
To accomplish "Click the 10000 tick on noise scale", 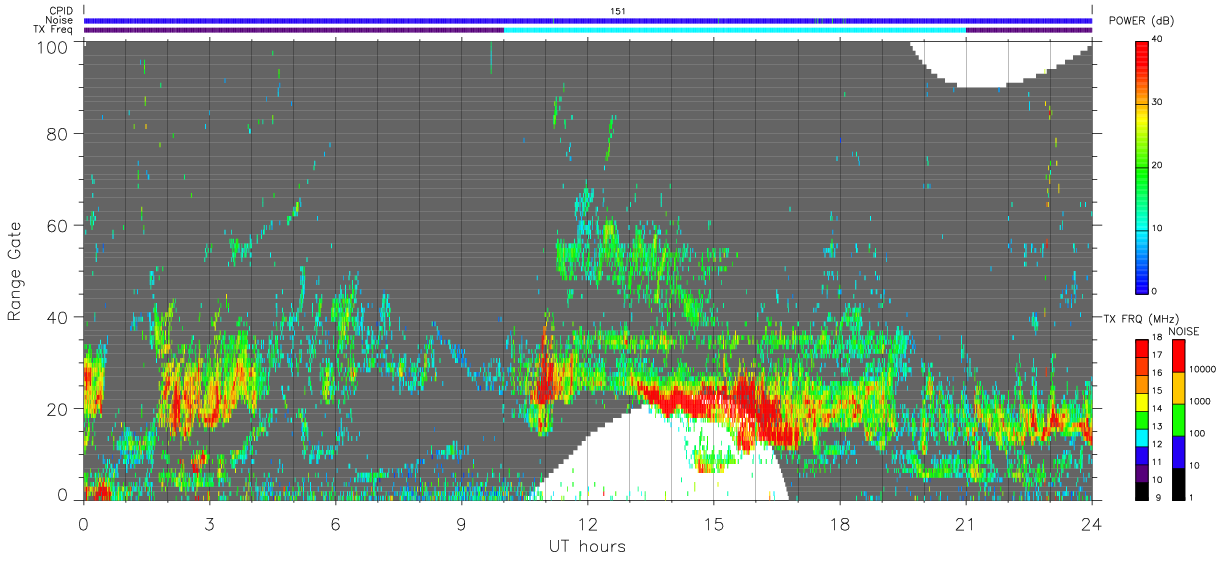I will pos(1202,369).
